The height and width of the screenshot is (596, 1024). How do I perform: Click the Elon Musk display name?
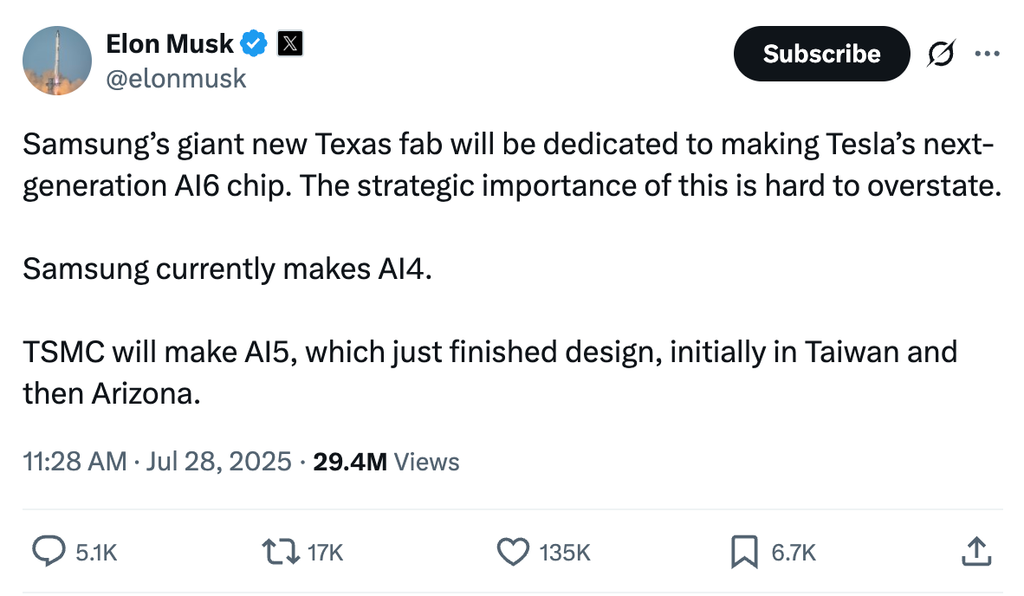pos(169,43)
